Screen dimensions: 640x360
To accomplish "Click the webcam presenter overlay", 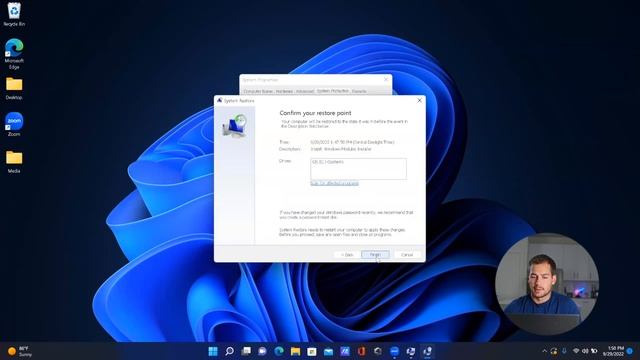I will [547, 284].
